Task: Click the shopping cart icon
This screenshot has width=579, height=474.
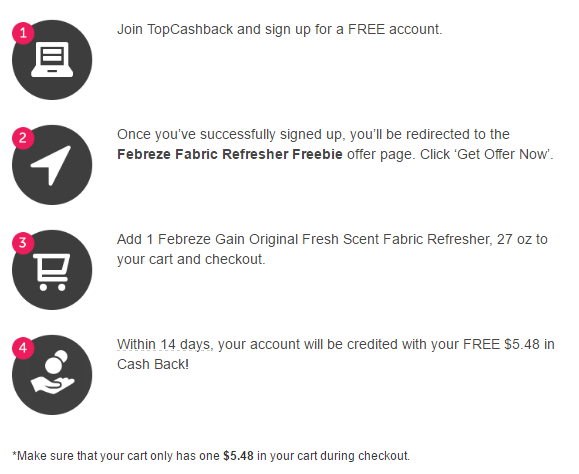Action: point(52,270)
